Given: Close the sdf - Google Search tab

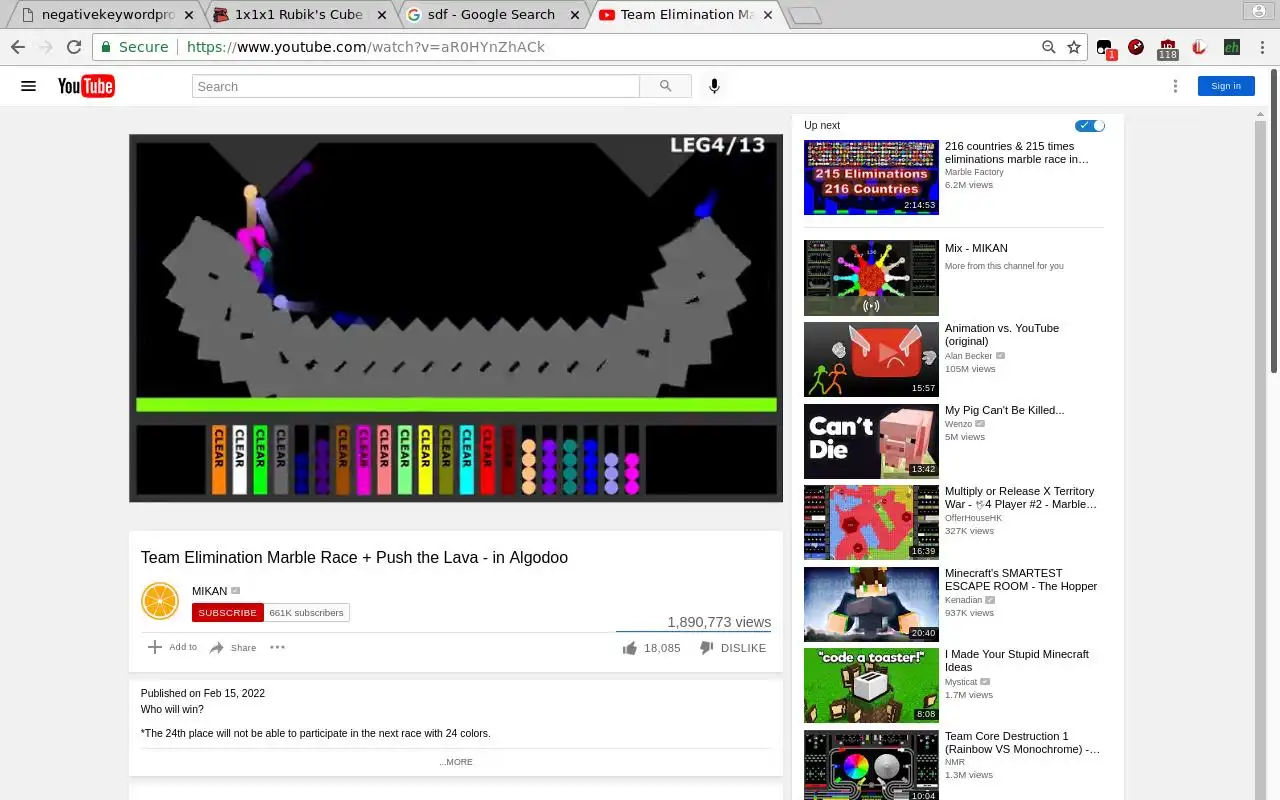Looking at the screenshot, I should pos(576,15).
